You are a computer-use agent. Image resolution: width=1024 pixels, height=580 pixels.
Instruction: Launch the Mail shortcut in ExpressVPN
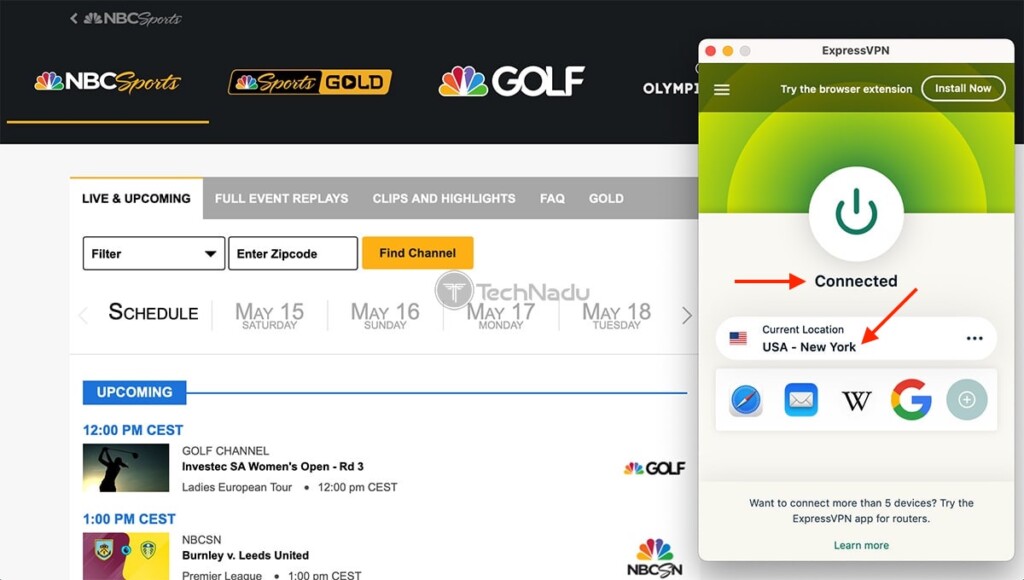tap(801, 400)
